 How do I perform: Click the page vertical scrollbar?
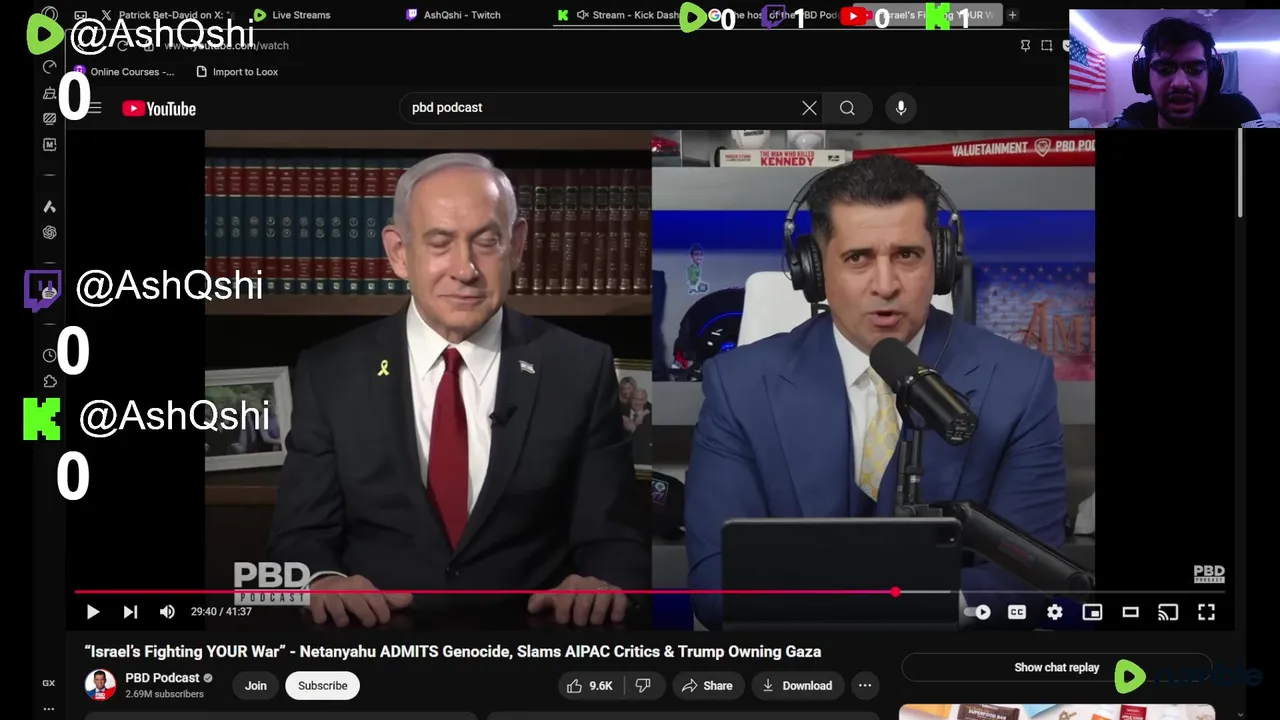1241,172
